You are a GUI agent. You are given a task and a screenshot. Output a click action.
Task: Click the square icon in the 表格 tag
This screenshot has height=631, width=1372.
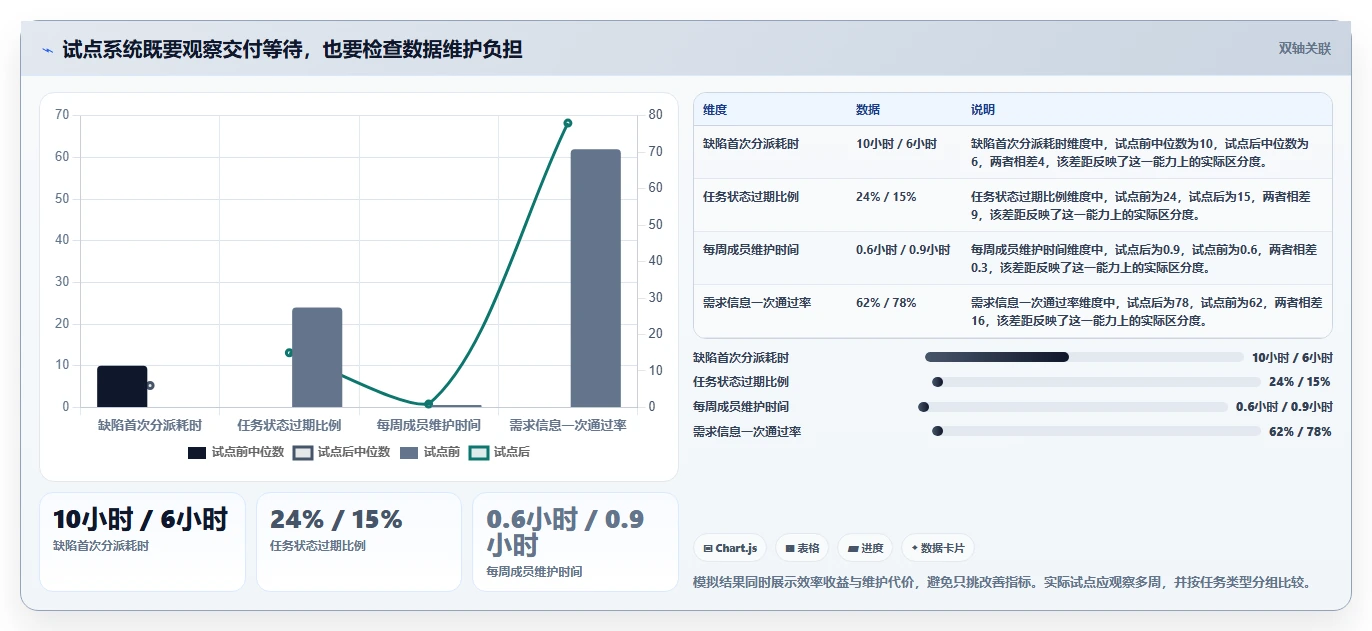[x=790, y=548]
